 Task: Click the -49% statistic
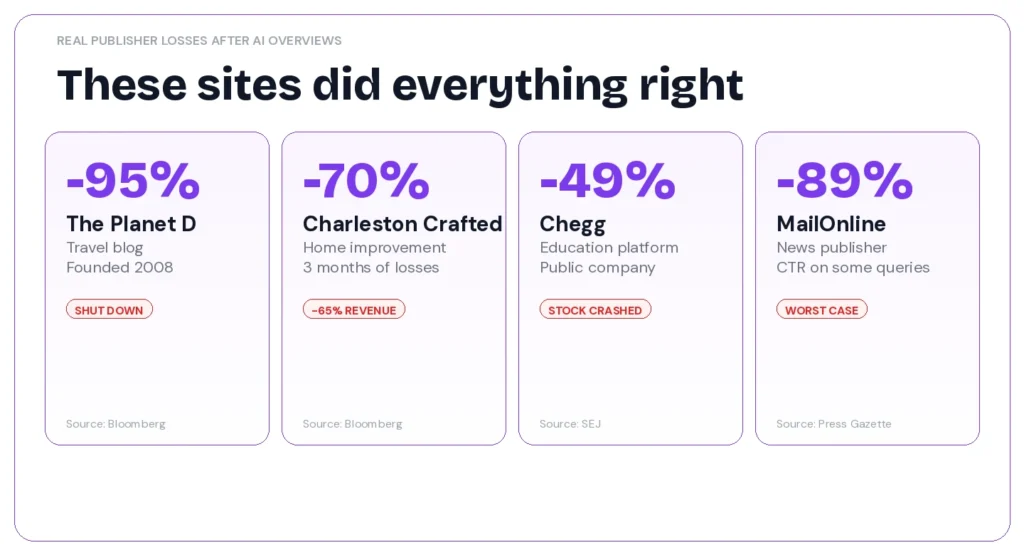(x=607, y=181)
